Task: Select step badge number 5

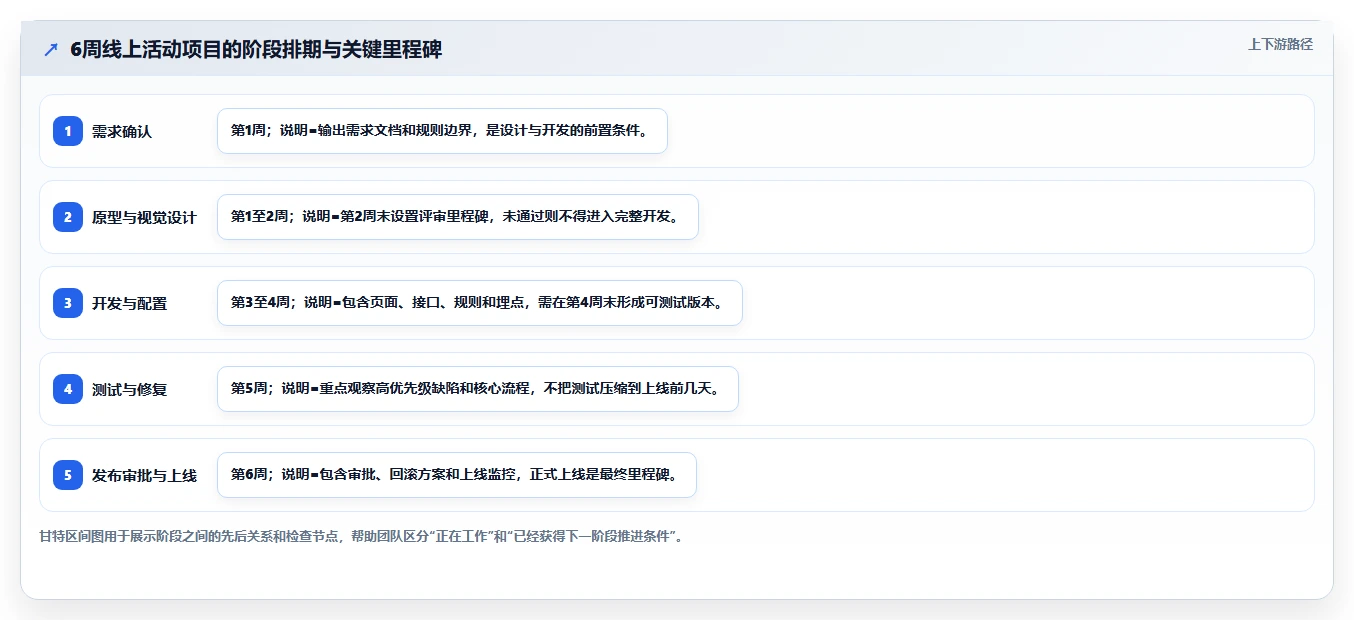Action: [x=68, y=475]
